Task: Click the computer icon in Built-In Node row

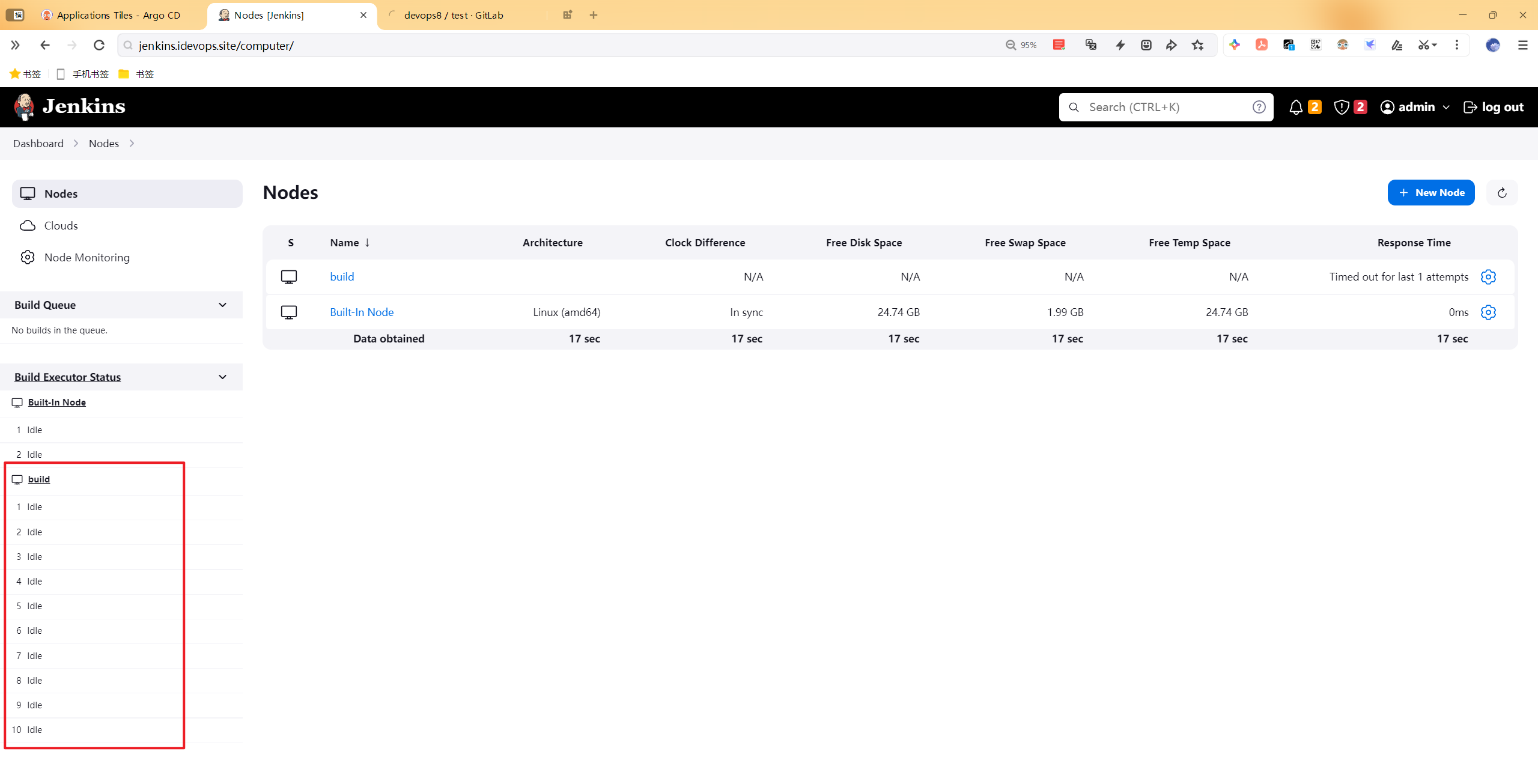Action: [x=289, y=312]
